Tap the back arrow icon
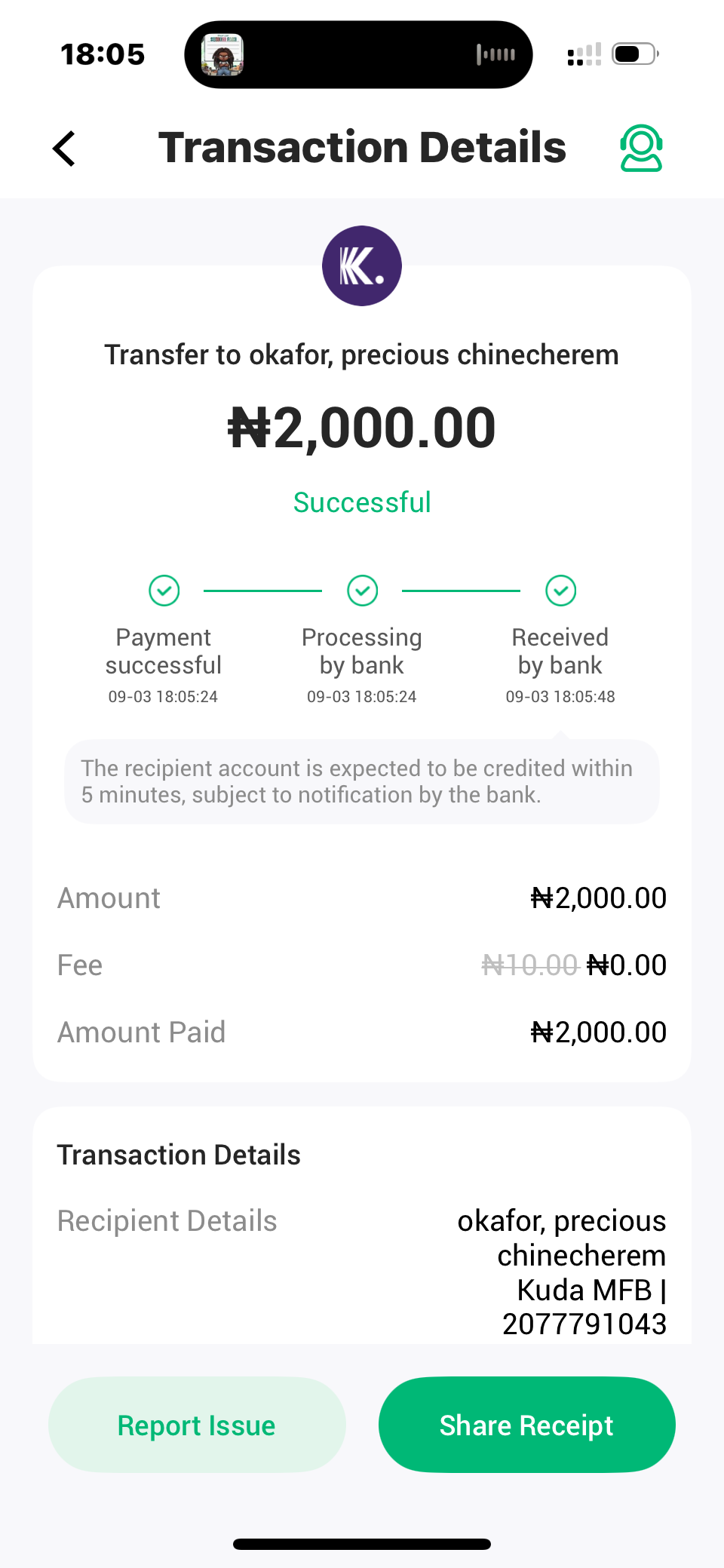This screenshot has width=724, height=1568. click(x=65, y=149)
